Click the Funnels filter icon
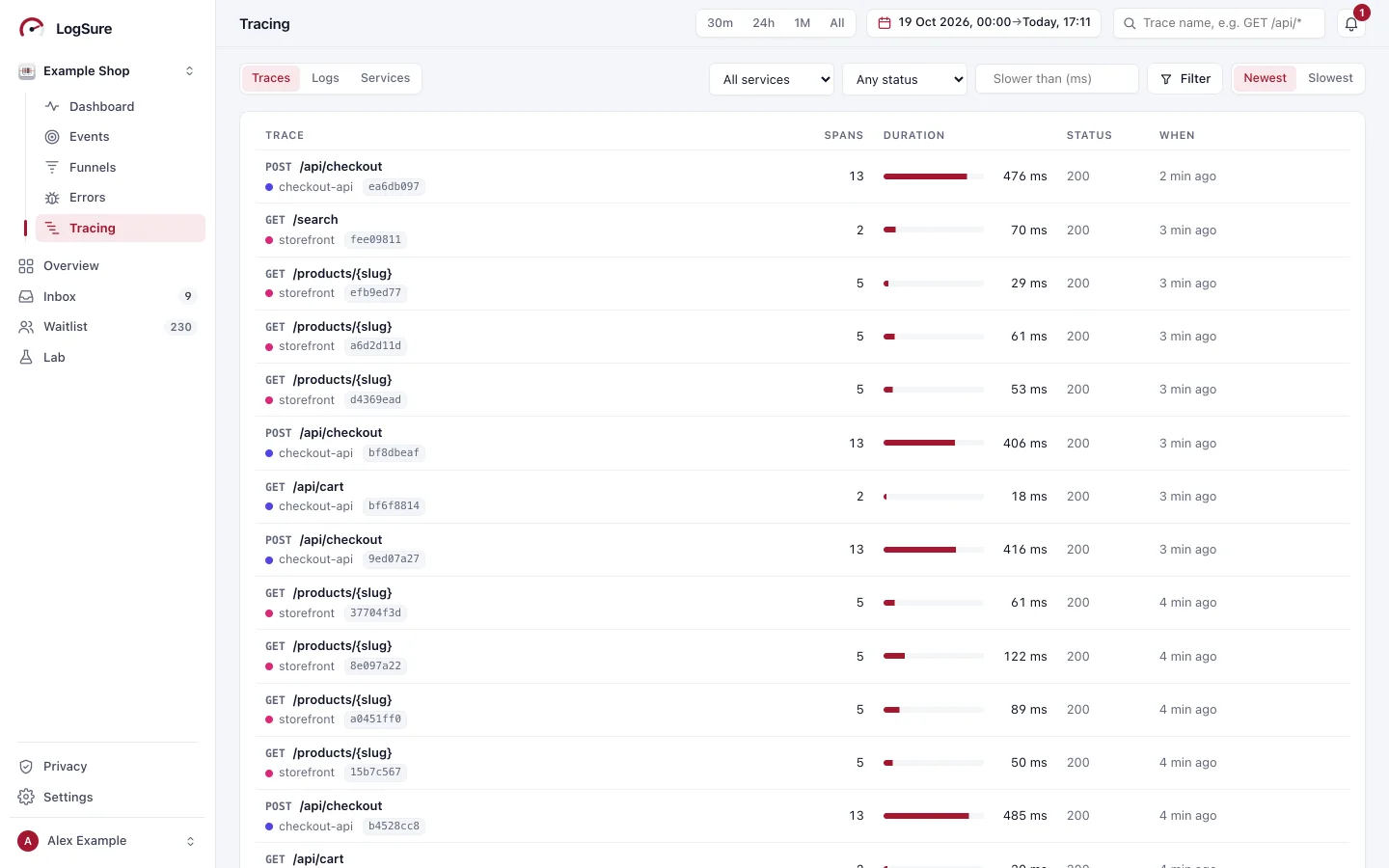Image resolution: width=1389 pixels, height=868 pixels. click(52, 167)
